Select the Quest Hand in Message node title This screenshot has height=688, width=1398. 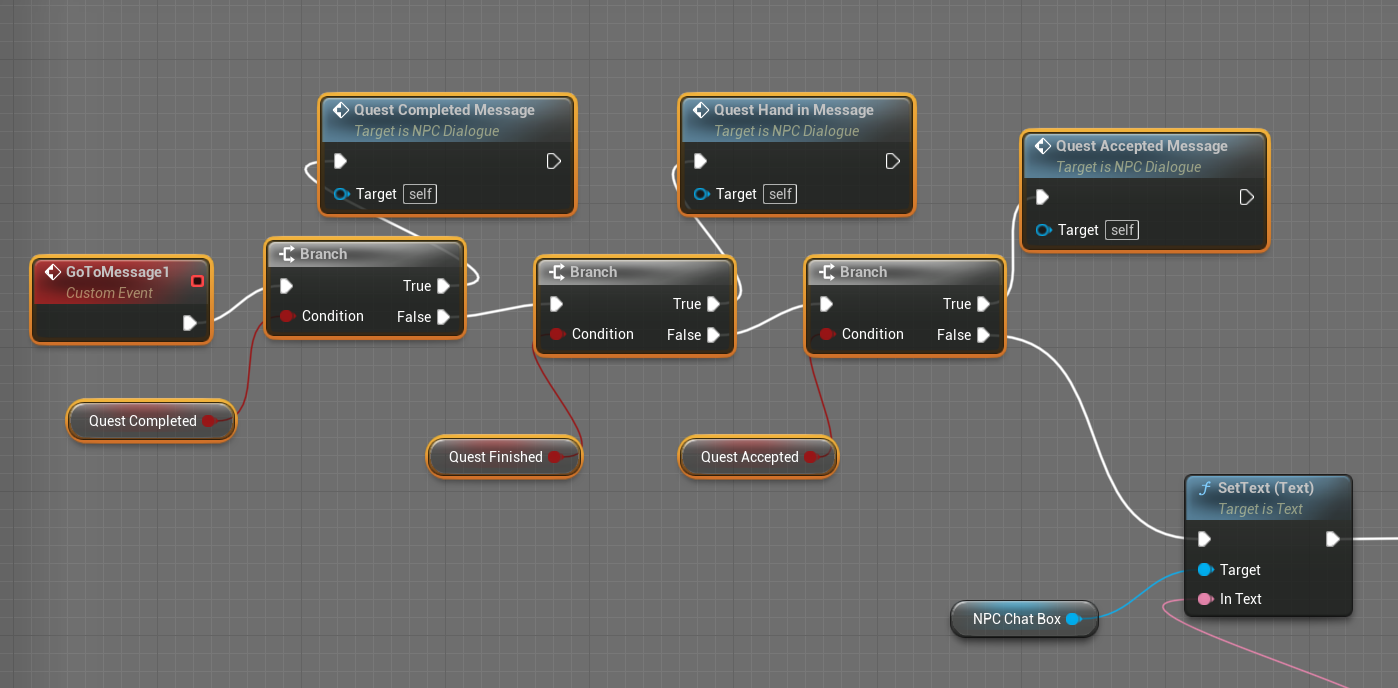coord(794,110)
